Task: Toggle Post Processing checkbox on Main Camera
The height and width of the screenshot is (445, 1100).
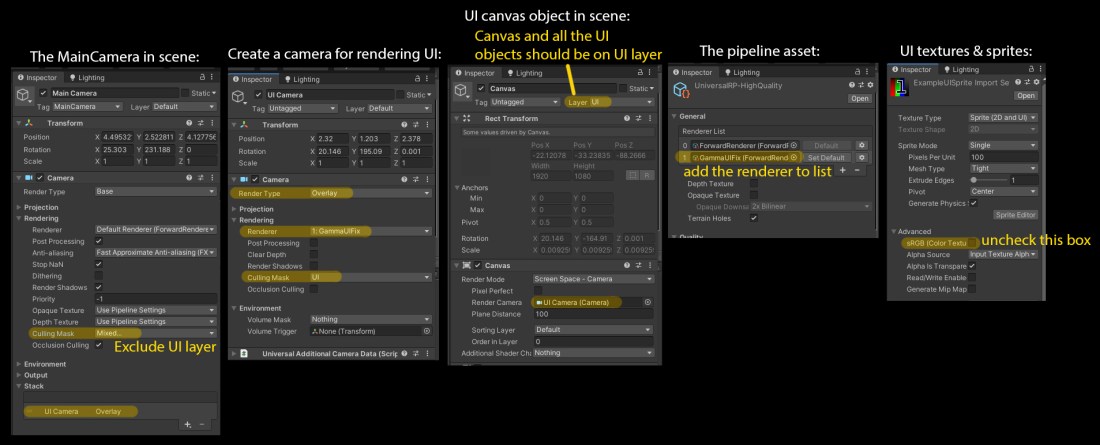Action: click(99, 241)
